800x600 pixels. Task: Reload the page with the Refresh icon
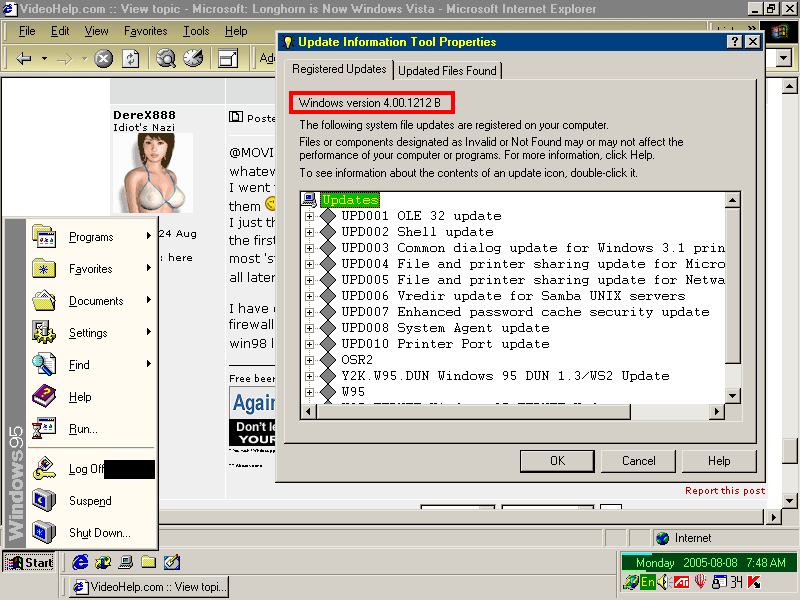(131, 59)
